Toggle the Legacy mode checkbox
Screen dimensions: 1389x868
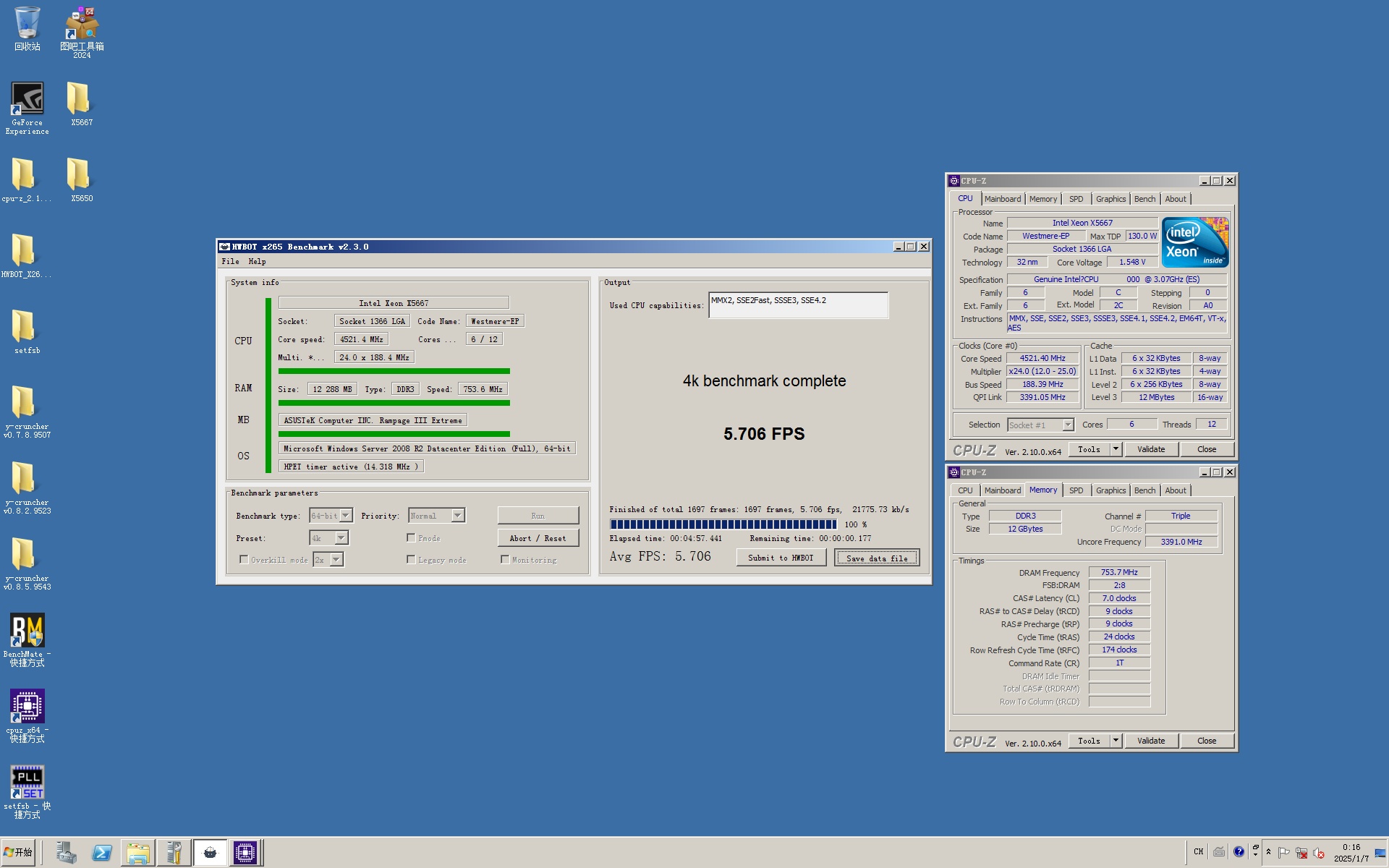tap(411, 559)
